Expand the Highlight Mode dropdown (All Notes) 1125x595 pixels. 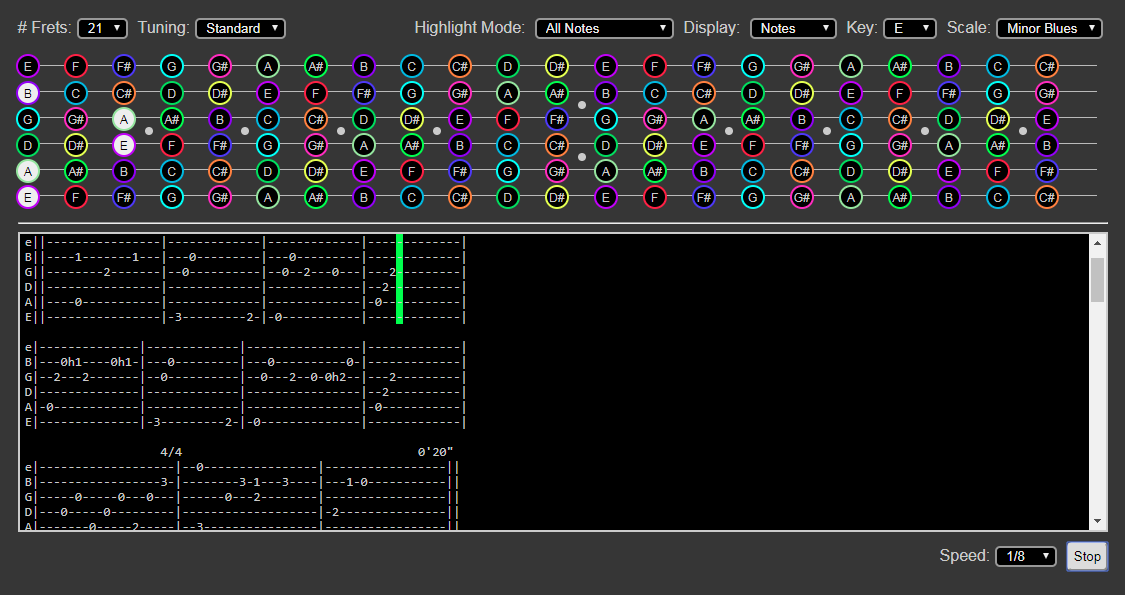(x=604, y=28)
